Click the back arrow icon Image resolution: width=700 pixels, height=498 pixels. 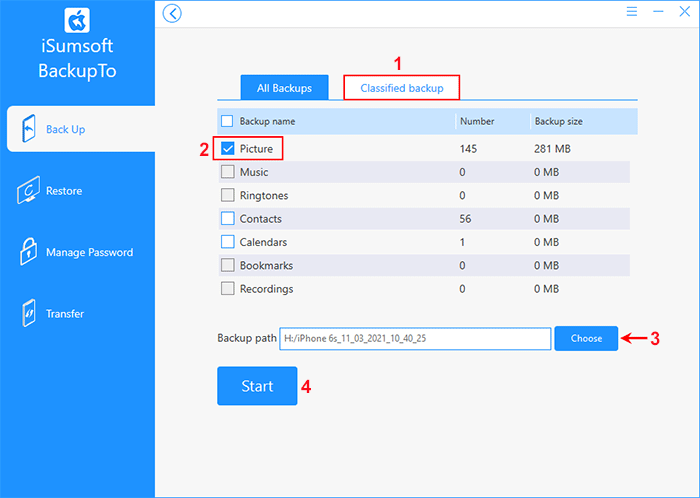point(172,13)
